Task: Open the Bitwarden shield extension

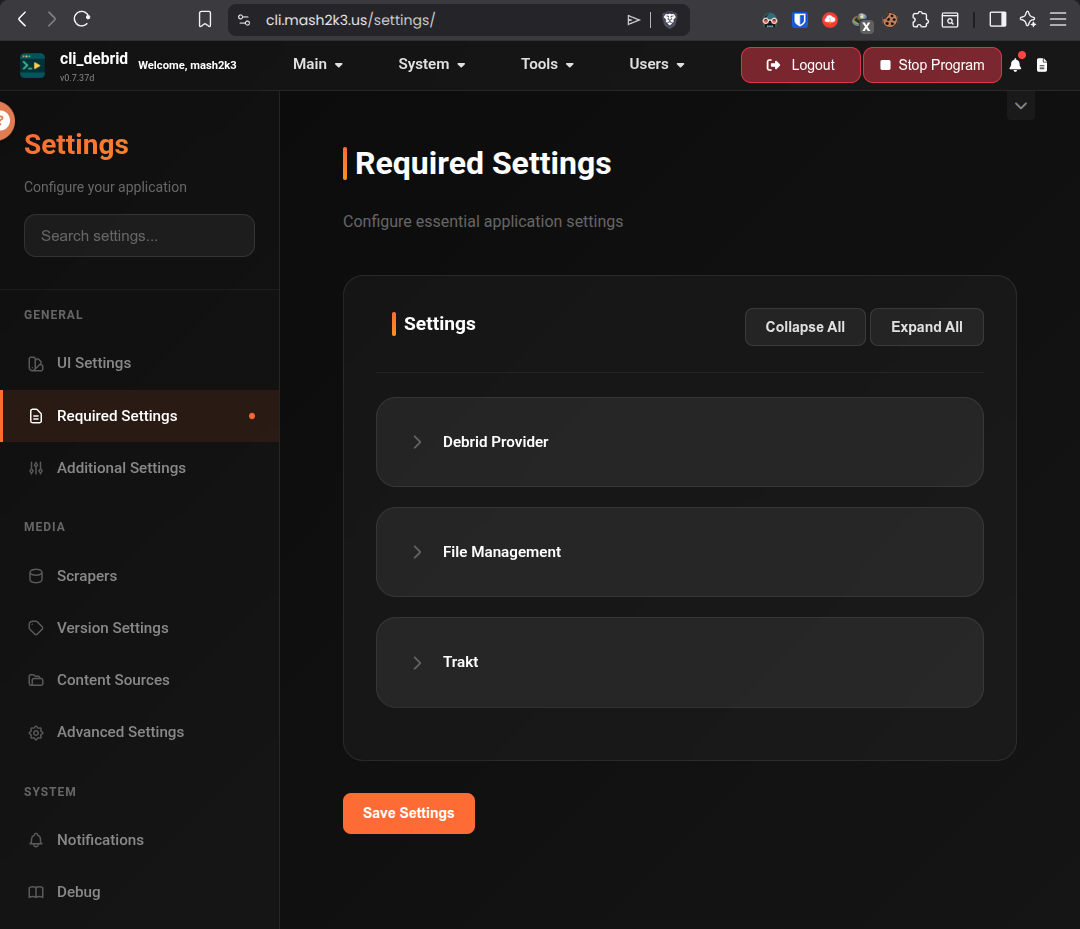Action: pos(800,20)
